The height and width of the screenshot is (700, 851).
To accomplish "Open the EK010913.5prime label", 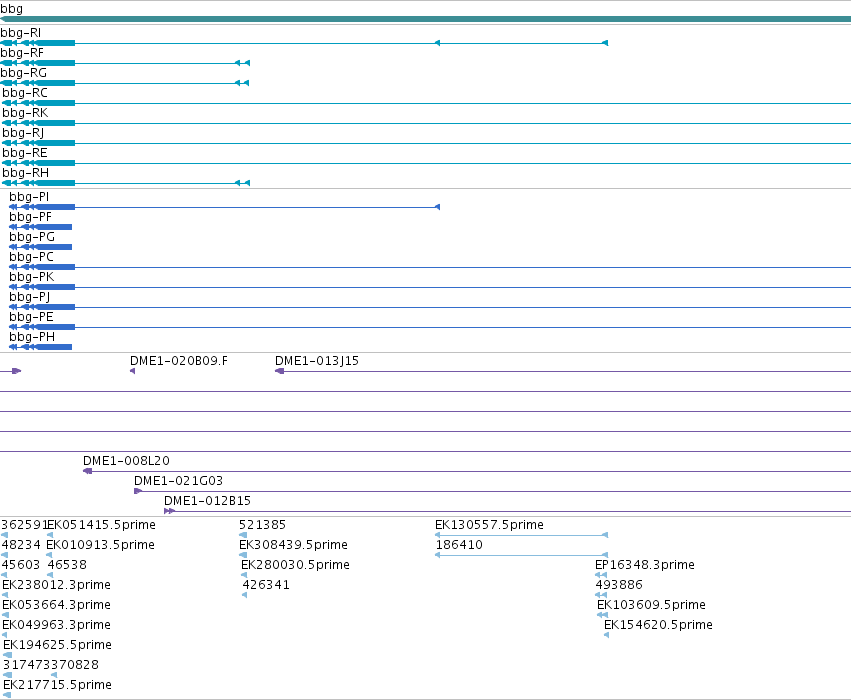I will point(100,545).
